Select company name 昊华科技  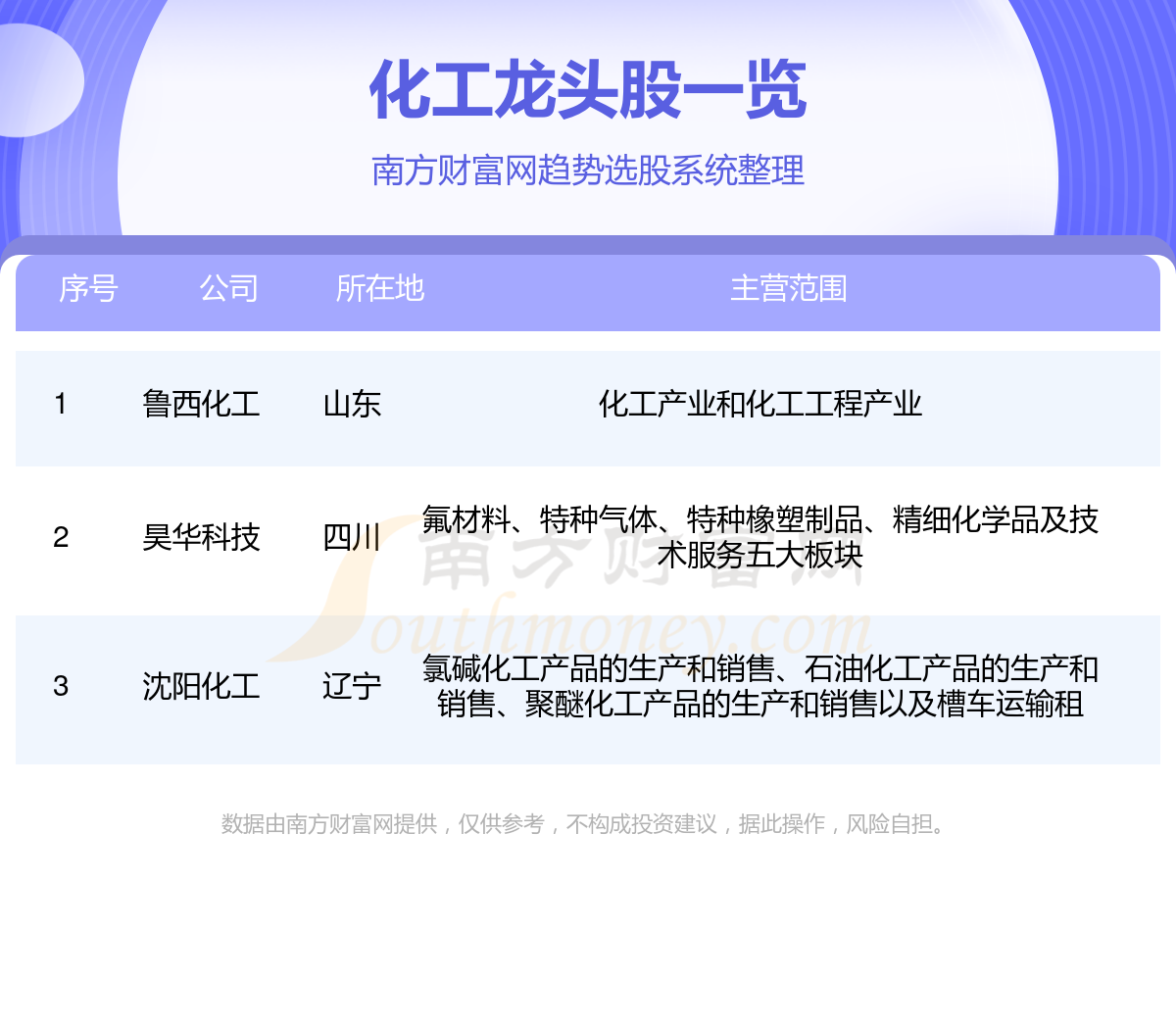[201, 537]
